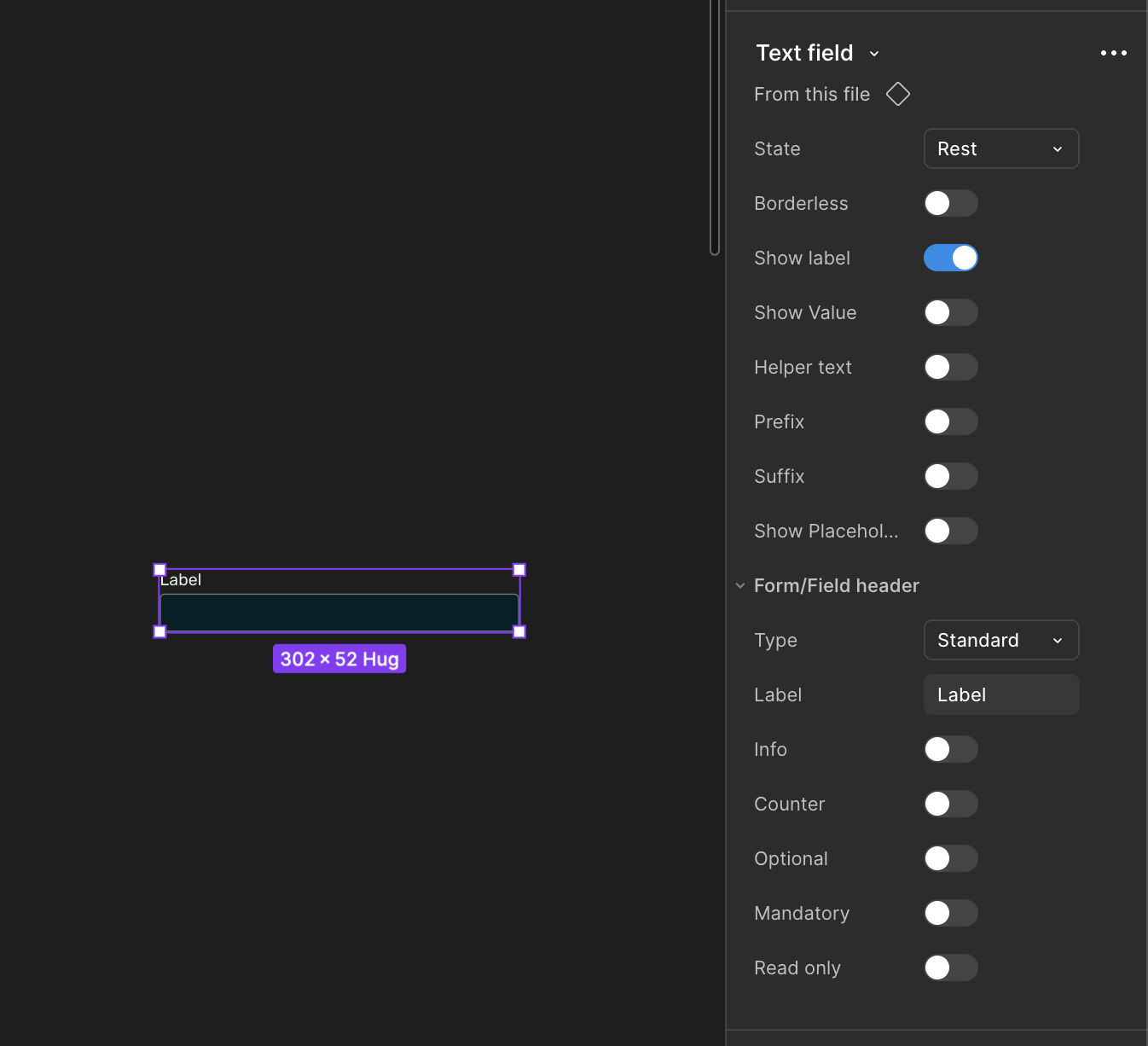Image resolution: width=1148 pixels, height=1046 pixels.
Task: Turn on the Info toggle
Action: point(950,749)
